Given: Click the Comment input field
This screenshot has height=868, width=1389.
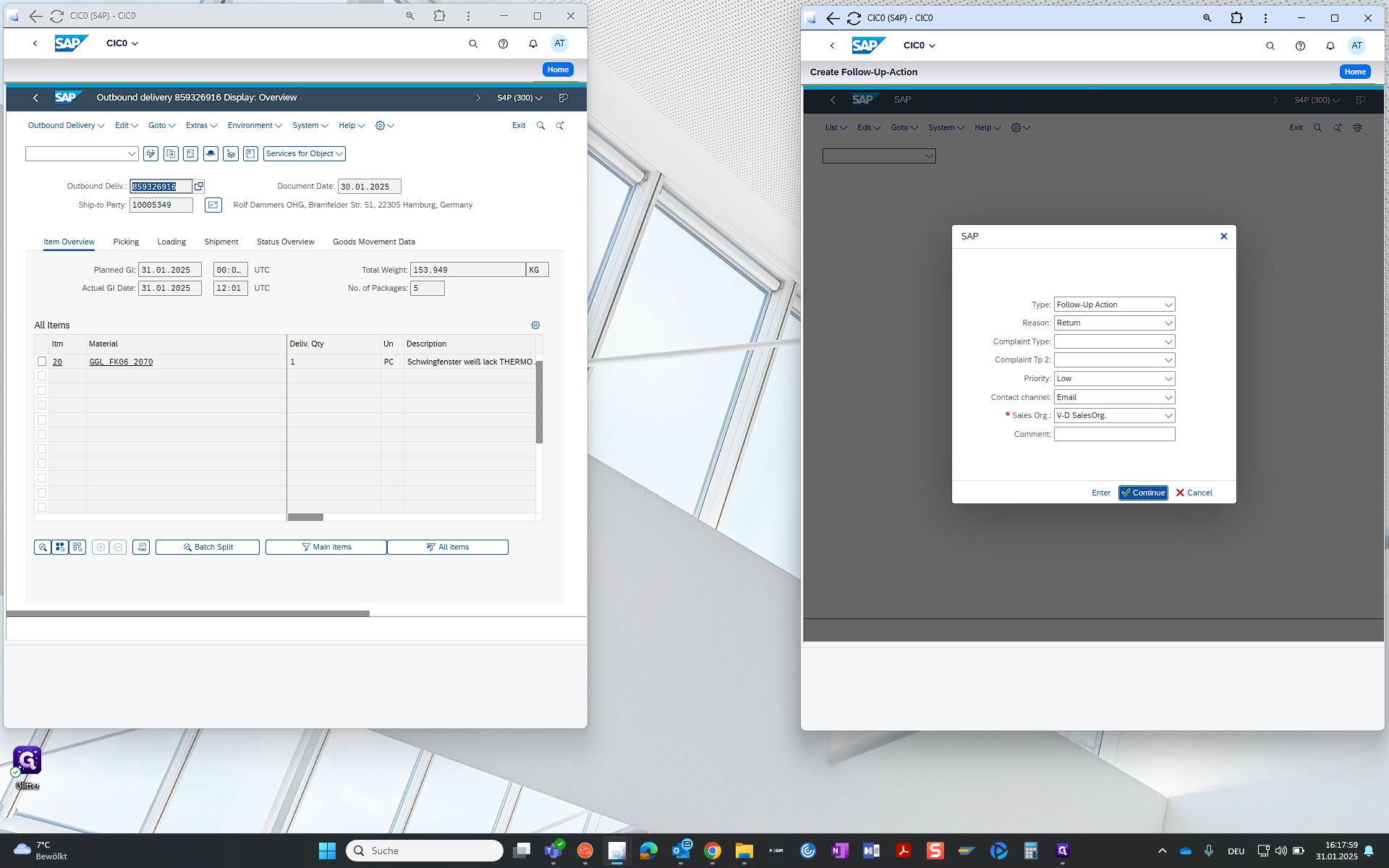Looking at the screenshot, I should [1114, 435].
